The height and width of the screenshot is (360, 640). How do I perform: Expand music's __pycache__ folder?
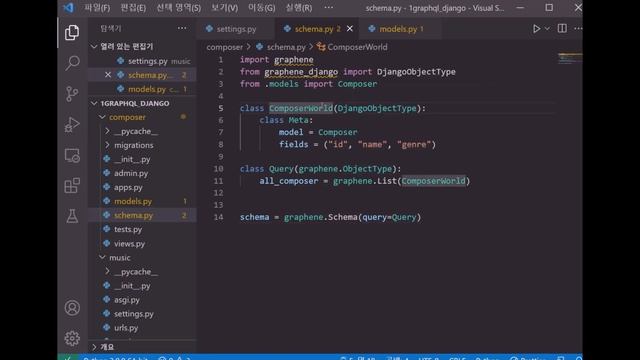(x=107, y=271)
